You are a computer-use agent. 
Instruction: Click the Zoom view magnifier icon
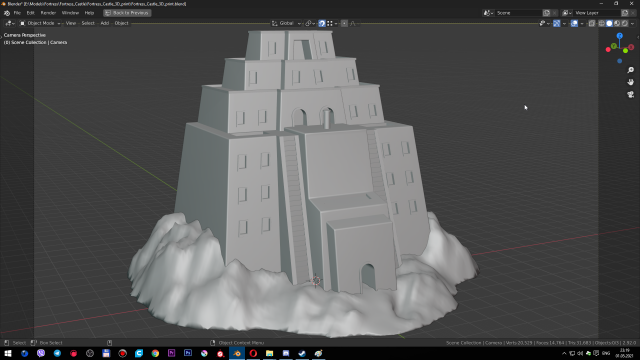[x=631, y=70]
